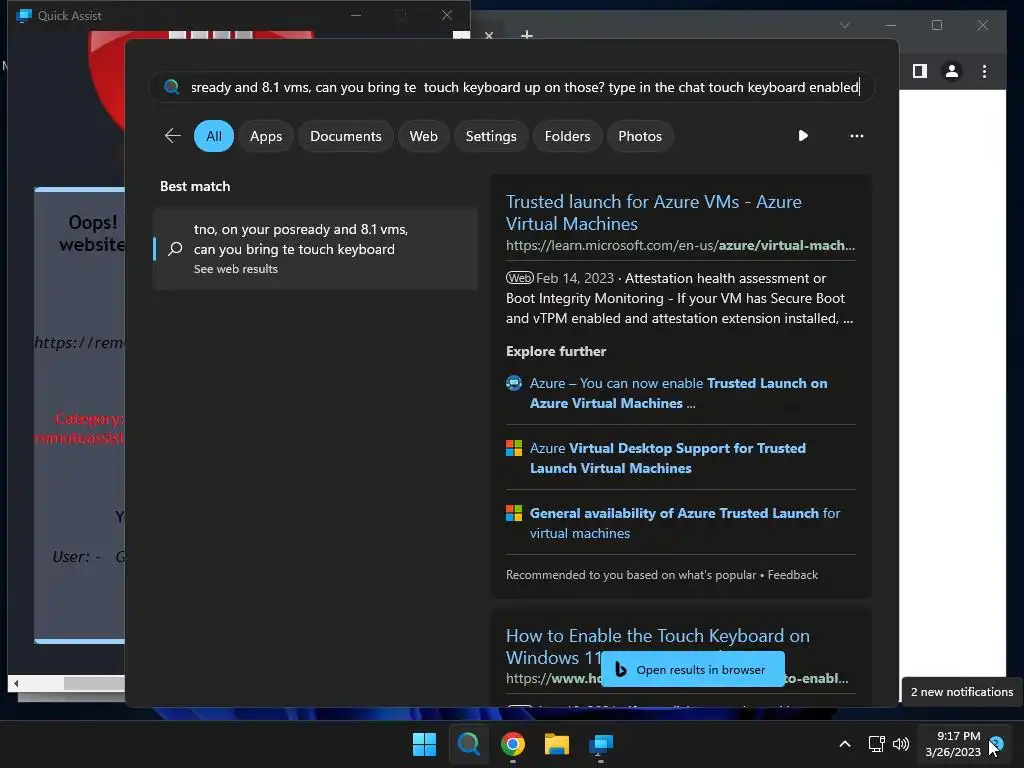Close the current Chrome tab

(488, 35)
